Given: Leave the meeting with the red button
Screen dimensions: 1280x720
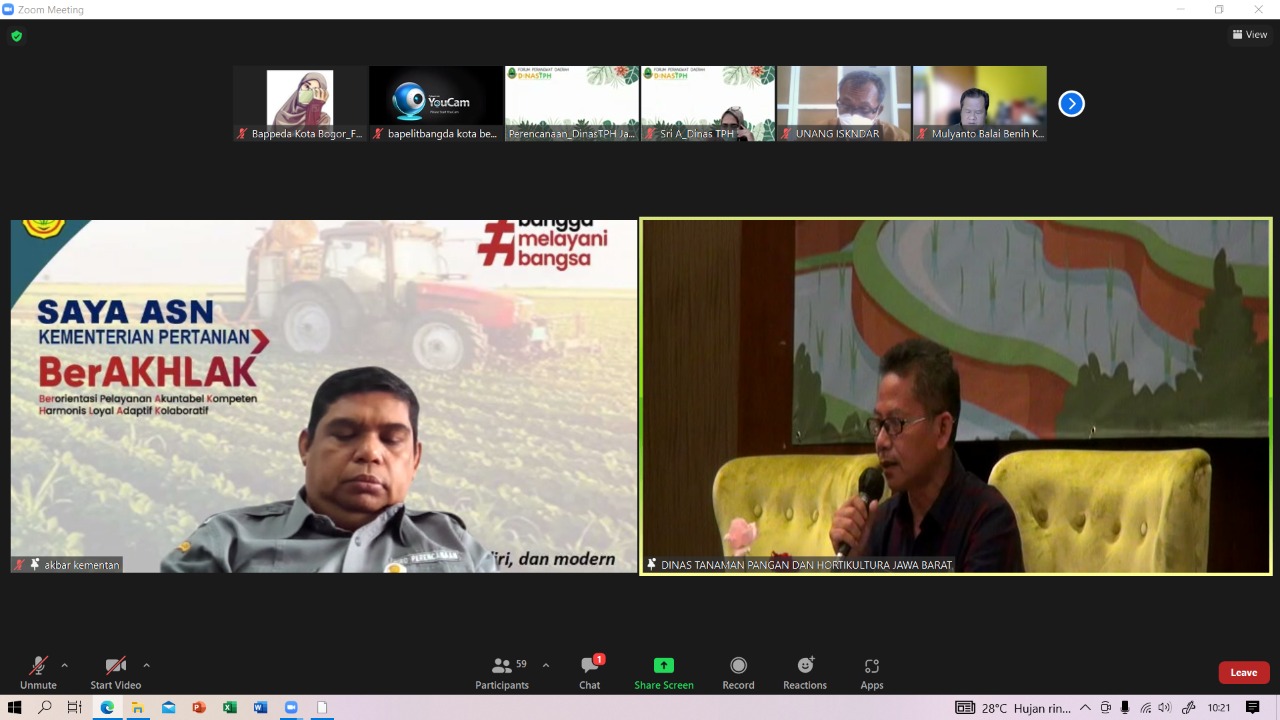Looking at the screenshot, I should (x=1244, y=672).
